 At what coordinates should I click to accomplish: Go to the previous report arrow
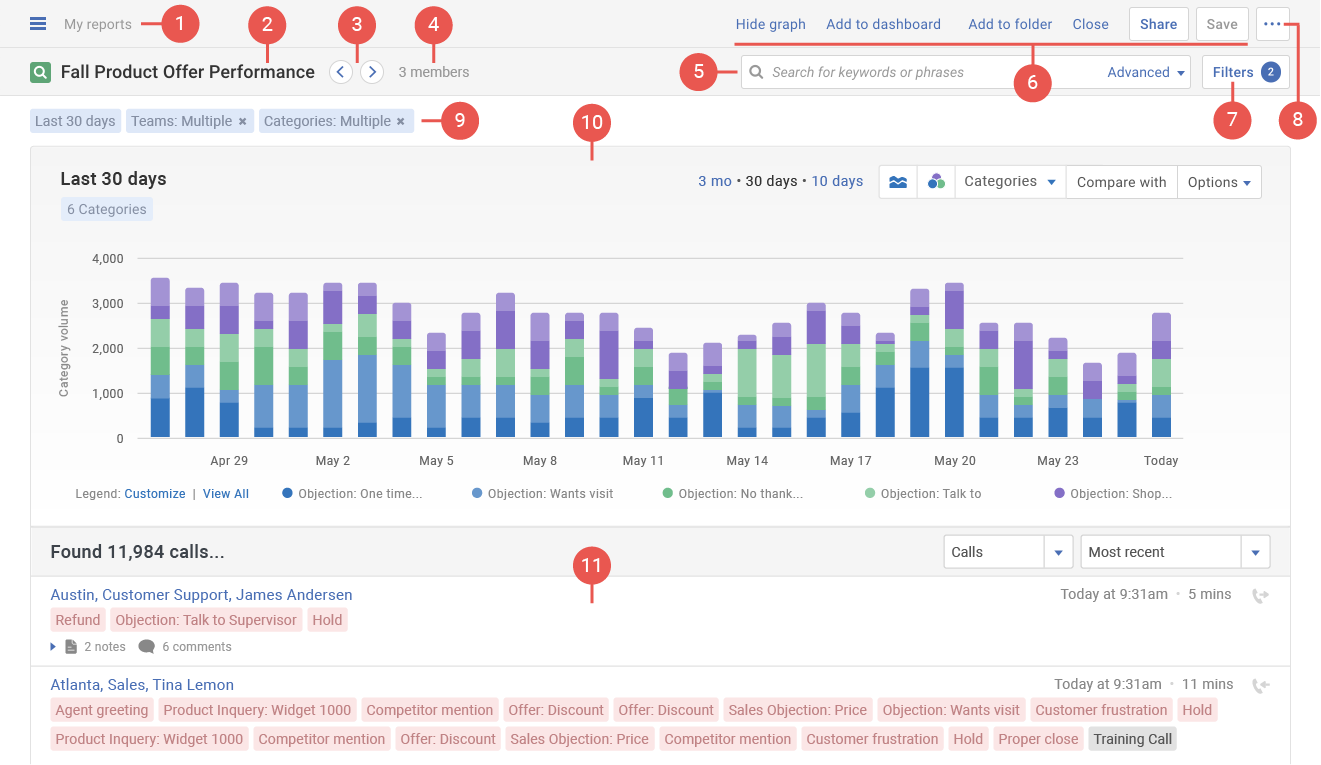341,72
